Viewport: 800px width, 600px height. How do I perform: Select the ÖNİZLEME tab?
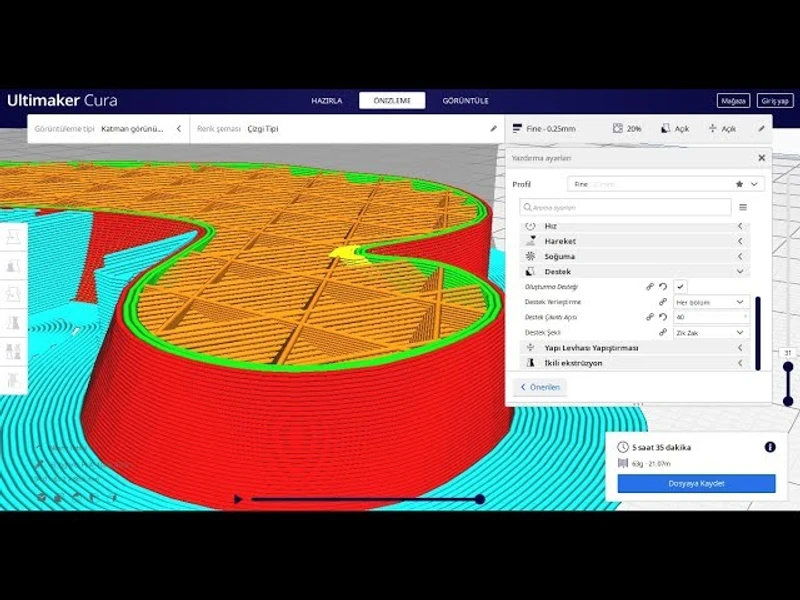(x=392, y=101)
